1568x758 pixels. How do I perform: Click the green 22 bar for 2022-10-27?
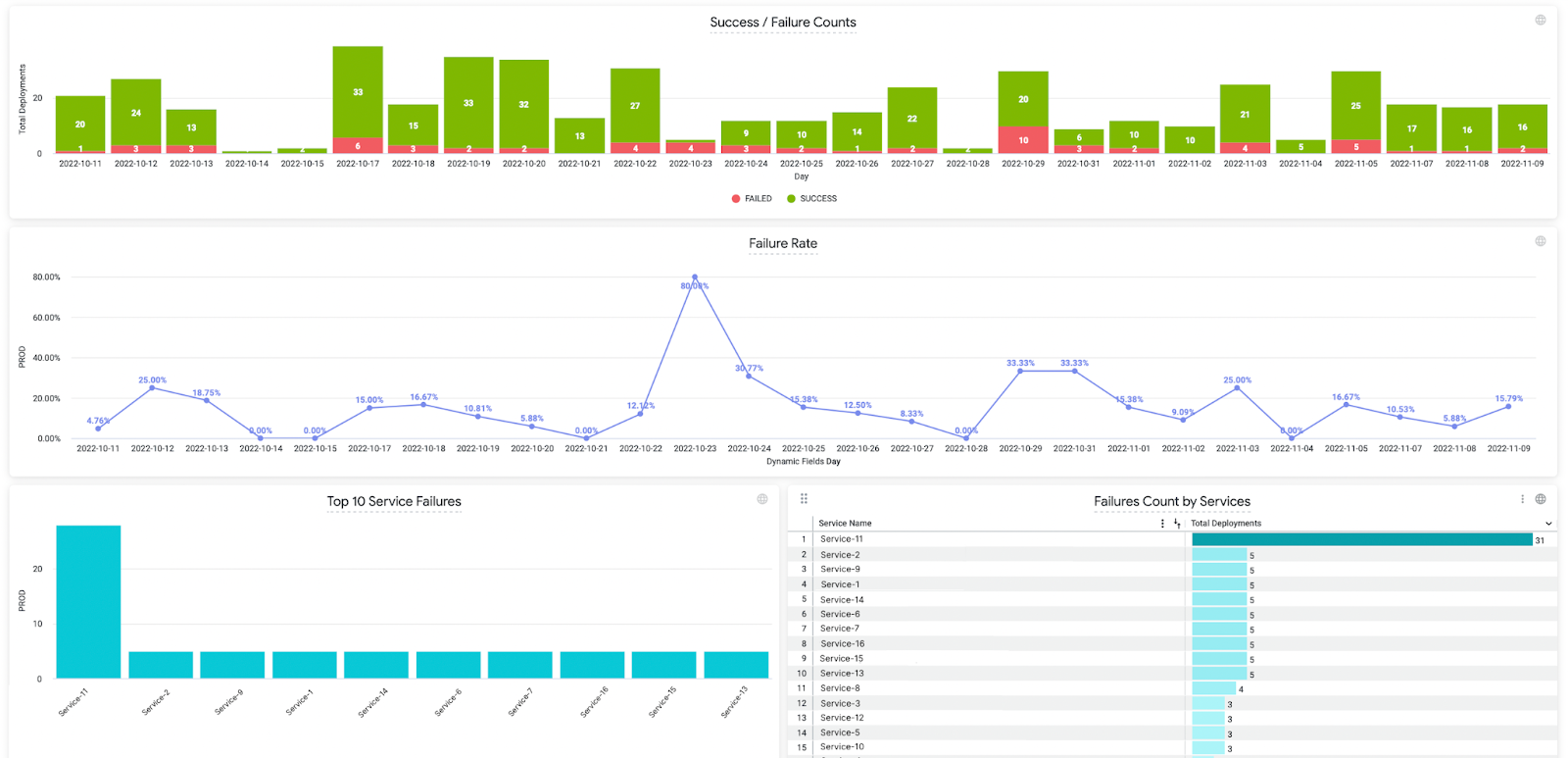pos(912,119)
